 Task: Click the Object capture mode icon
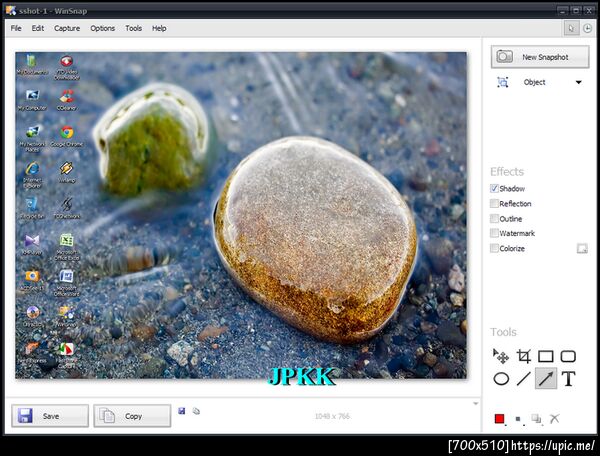[x=502, y=82]
